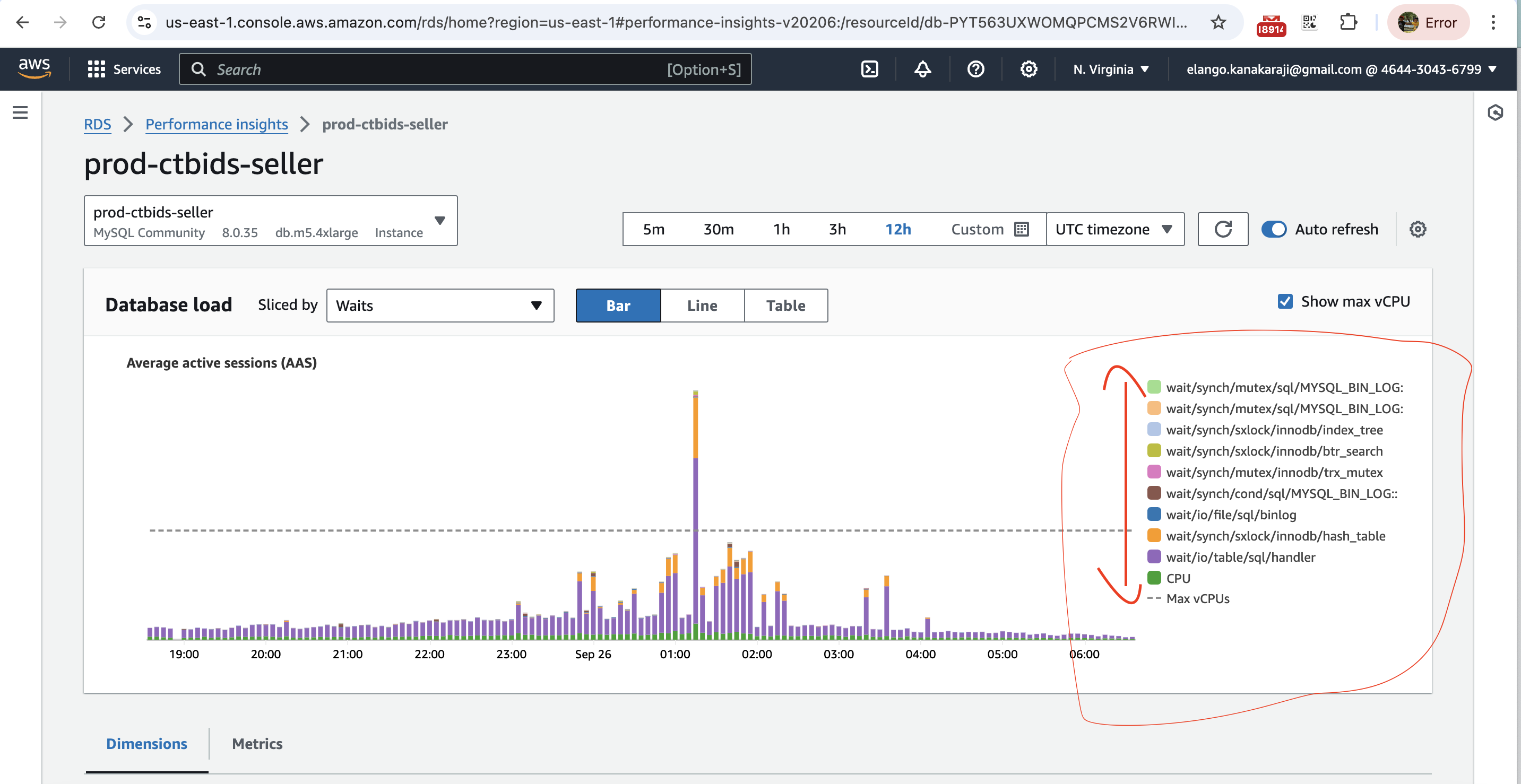Click the refresh data button icon
Viewport: 1521px width, 784px height.
[1222, 229]
